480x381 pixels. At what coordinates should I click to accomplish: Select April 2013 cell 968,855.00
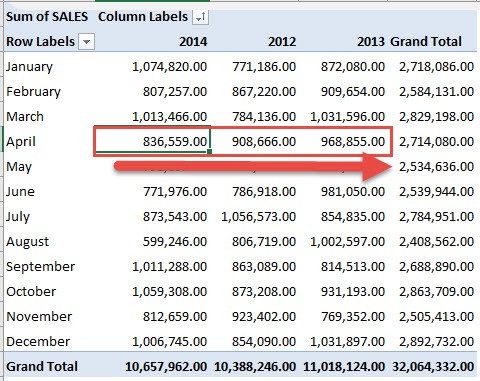[x=353, y=142]
